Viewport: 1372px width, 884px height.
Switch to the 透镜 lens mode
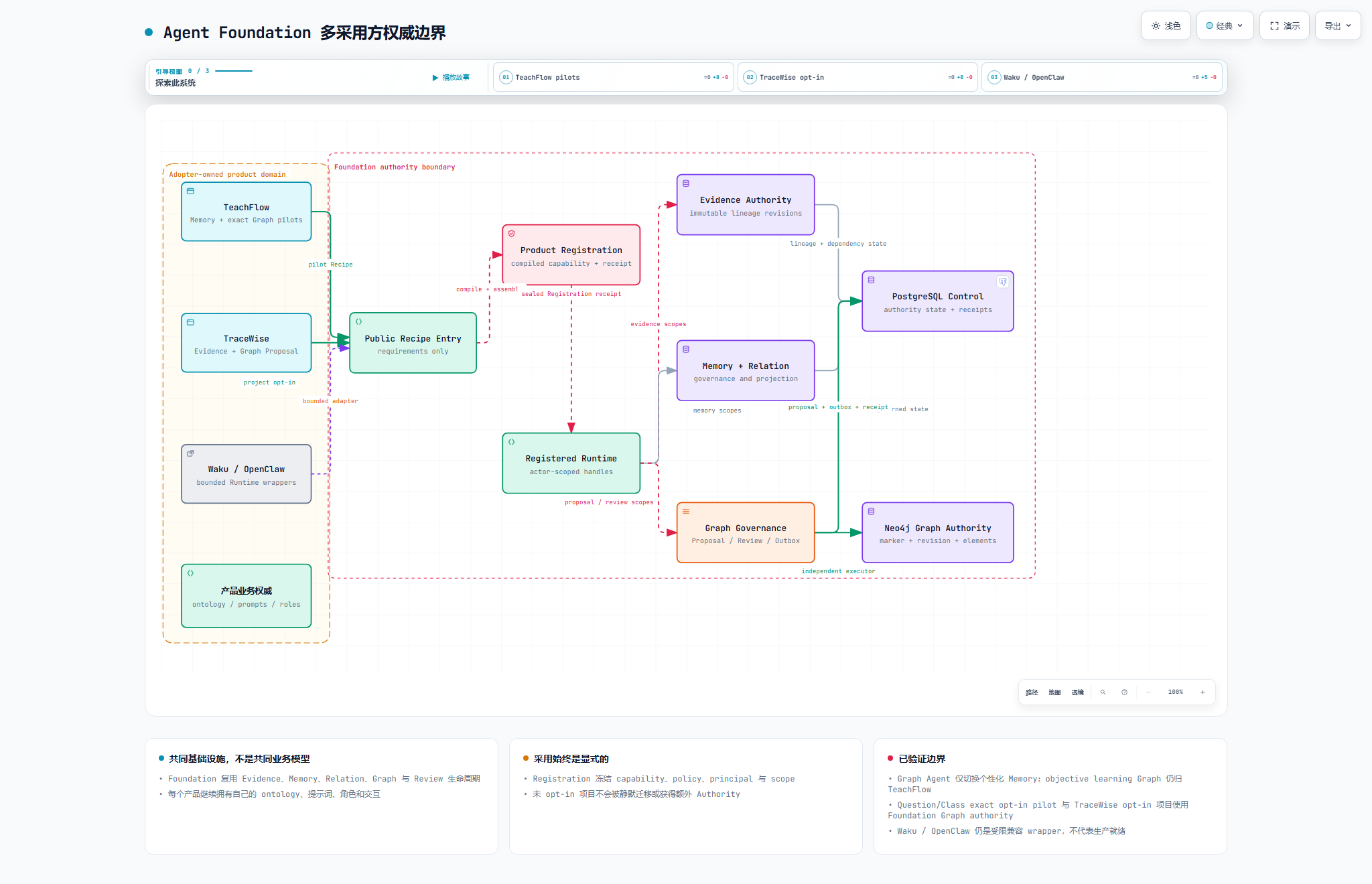[x=1077, y=692]
